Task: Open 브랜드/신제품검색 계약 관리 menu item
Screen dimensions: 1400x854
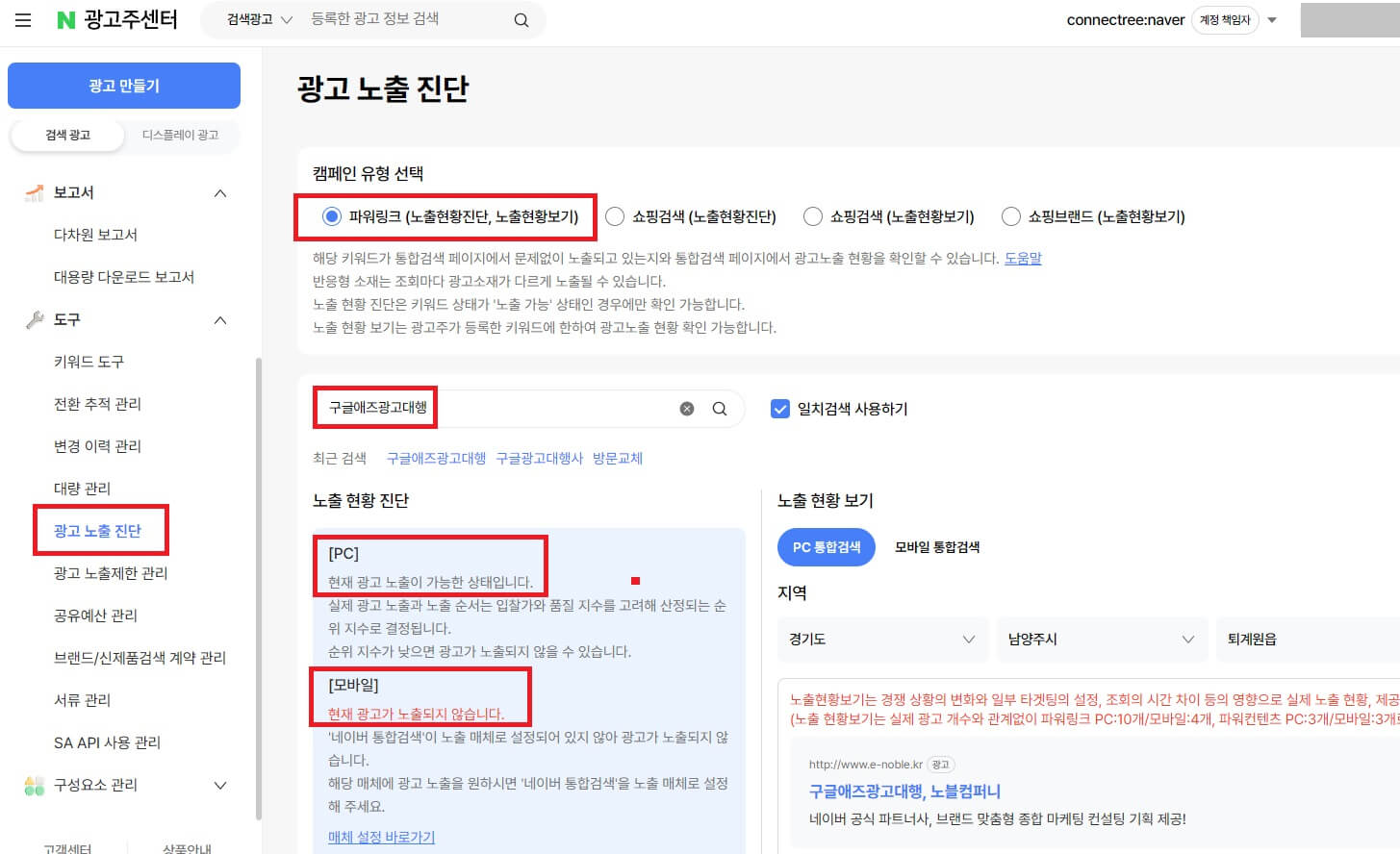Action: [140, 658]
